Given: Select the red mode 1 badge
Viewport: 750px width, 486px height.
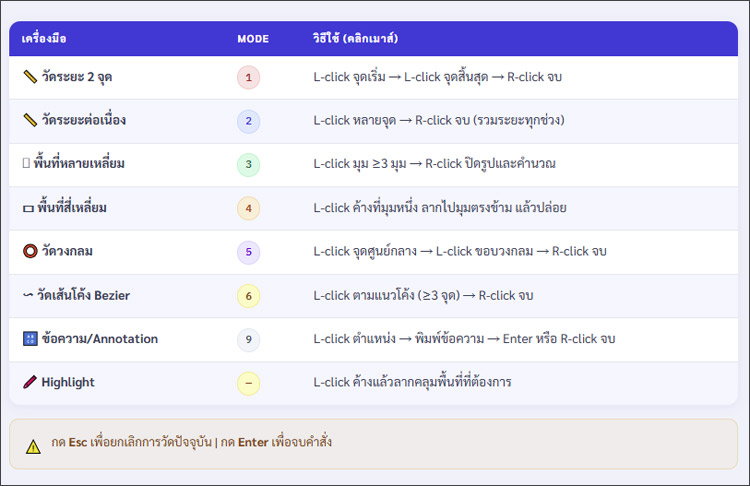Looking at the screenshot, I should [x=248, y=76].
